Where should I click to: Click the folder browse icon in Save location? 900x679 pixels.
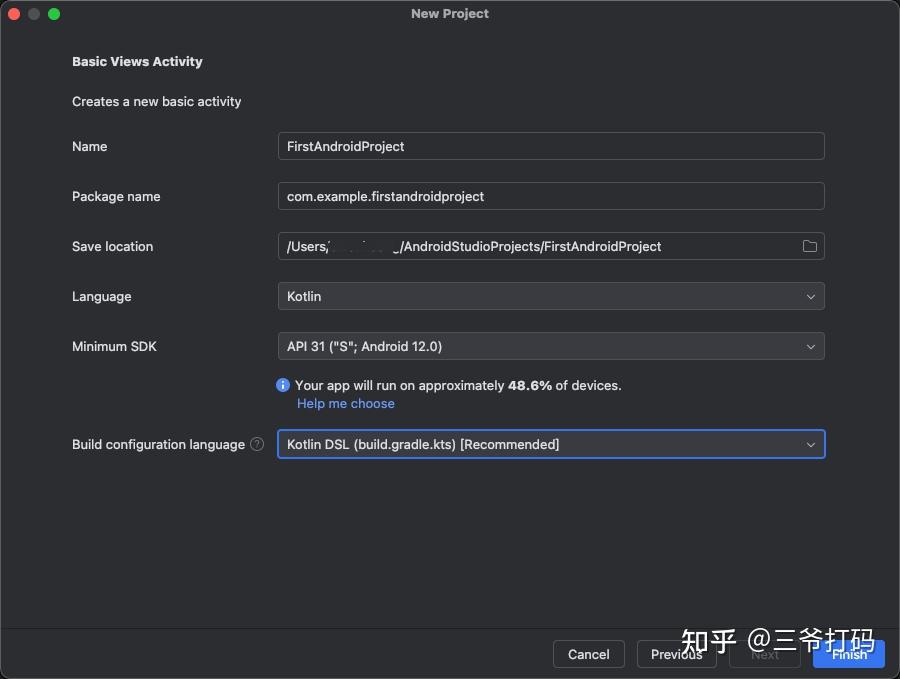click(x=809, y=246)
